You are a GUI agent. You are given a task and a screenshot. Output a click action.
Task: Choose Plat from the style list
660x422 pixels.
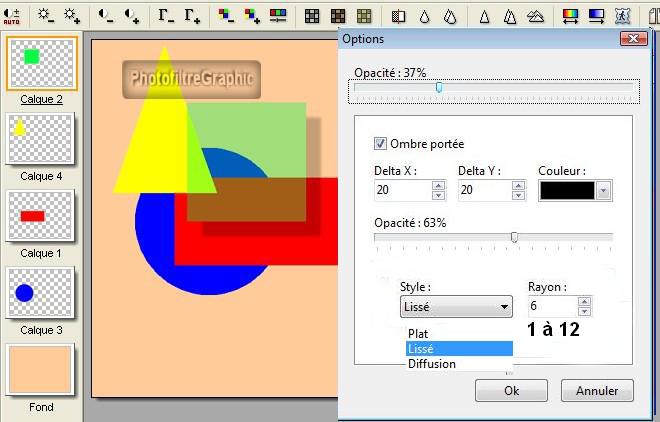[x=420, y=333]
